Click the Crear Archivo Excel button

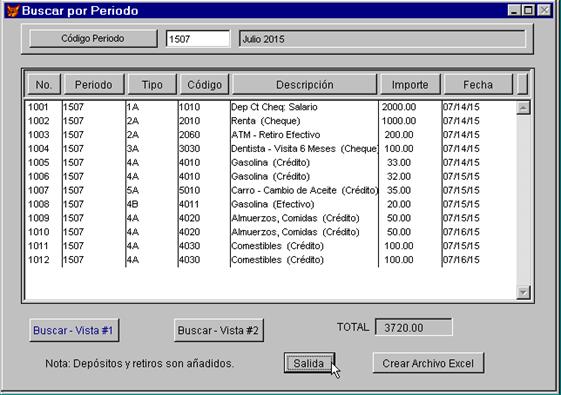pyautogui.click(x=428, y=363)
